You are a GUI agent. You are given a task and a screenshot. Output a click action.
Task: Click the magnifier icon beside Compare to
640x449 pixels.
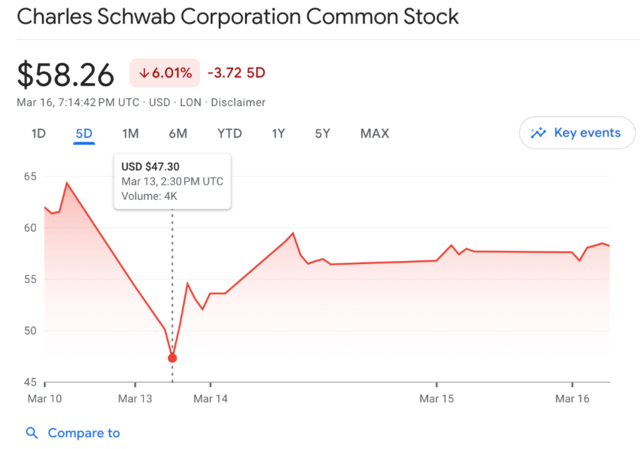point(32,433)
